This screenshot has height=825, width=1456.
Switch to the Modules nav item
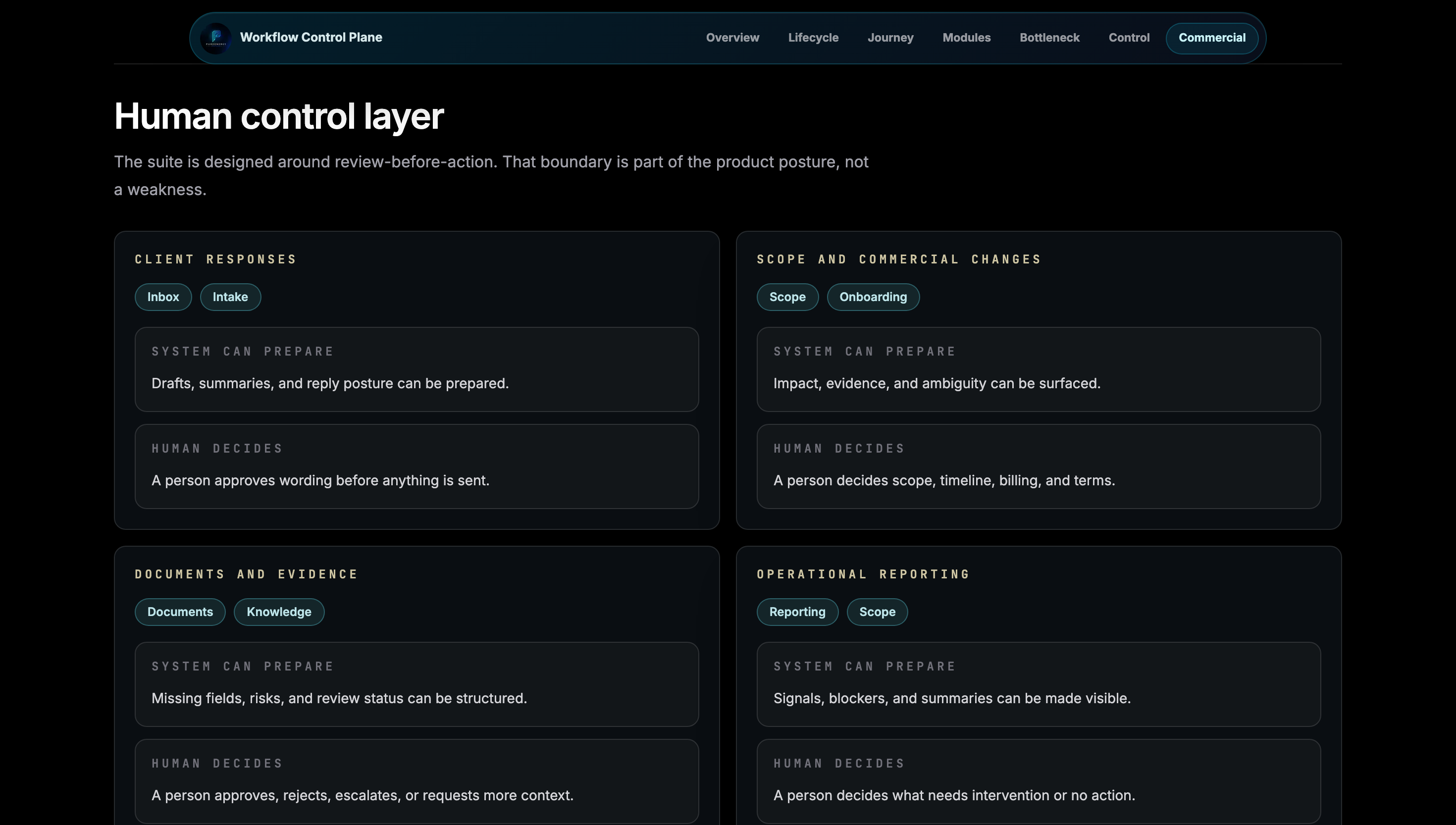tap(967, 38)
